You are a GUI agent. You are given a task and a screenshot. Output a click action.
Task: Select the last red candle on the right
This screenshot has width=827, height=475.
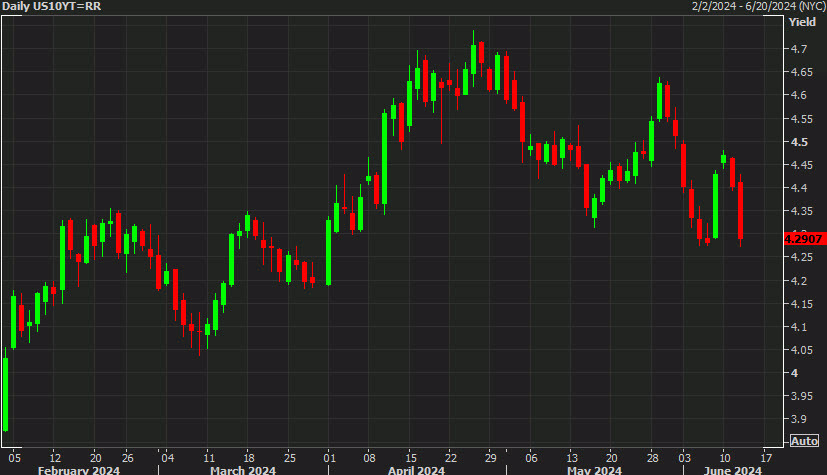(x=741, y=210)
